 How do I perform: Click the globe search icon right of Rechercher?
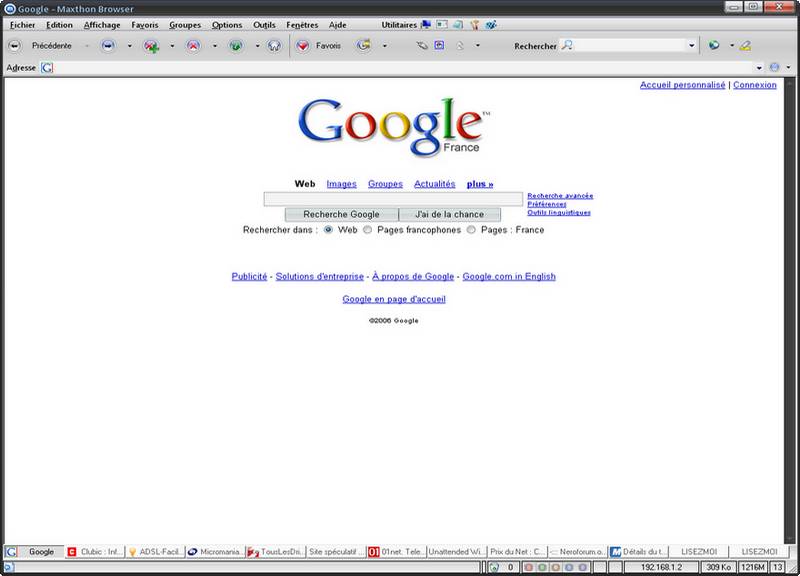714,45
